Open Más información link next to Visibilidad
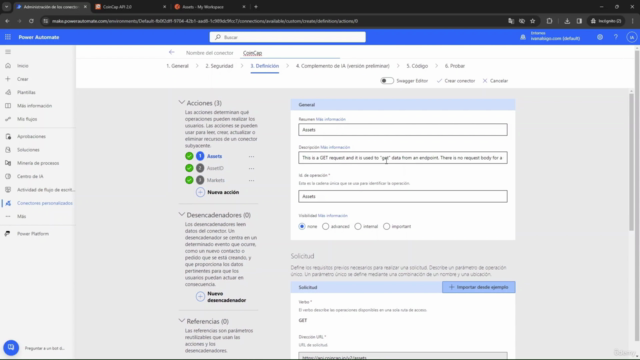 pyautogui.click(x=333, y=216)
